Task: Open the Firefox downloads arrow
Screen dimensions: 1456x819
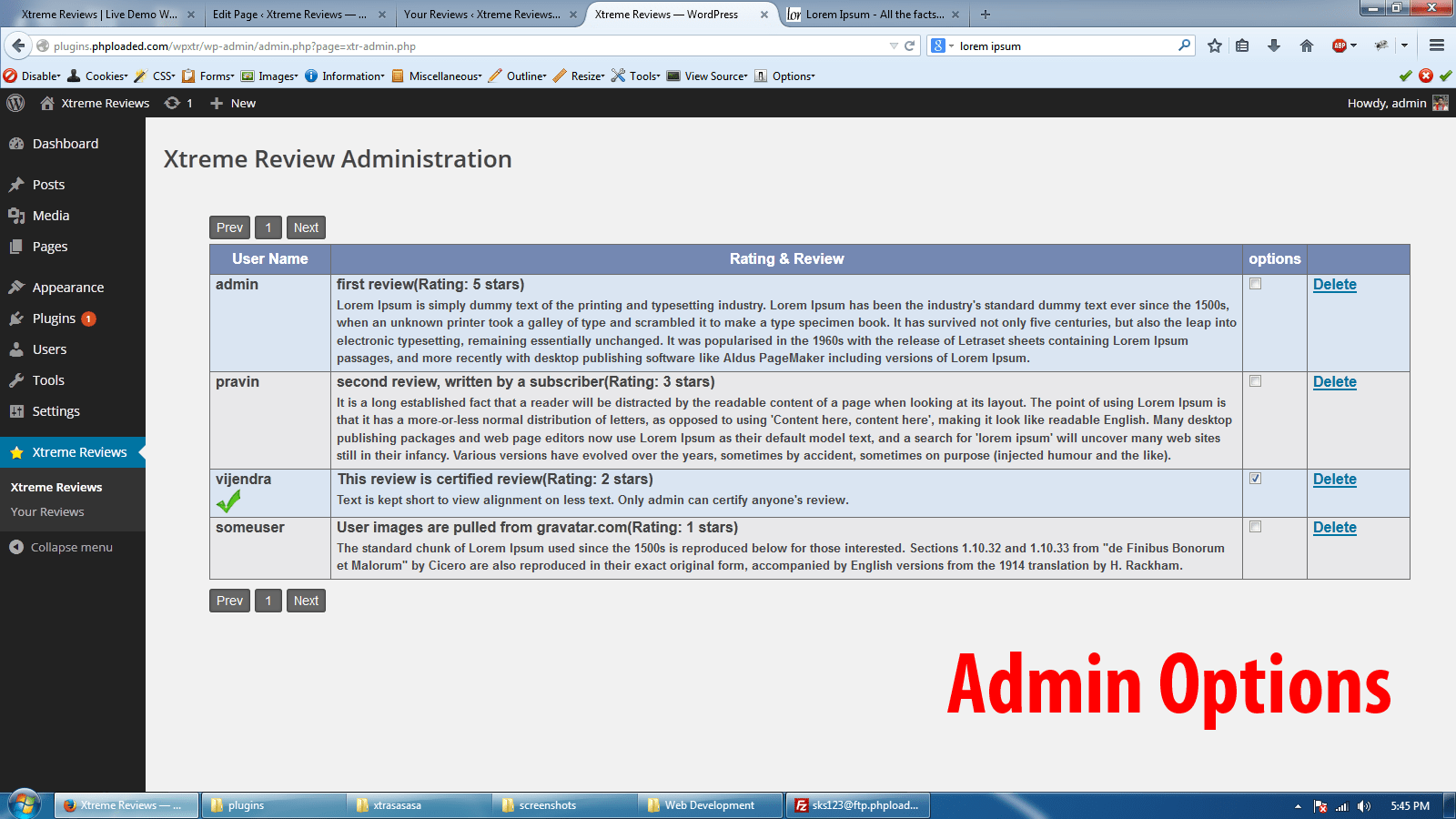Action: tap(1274, 45)
